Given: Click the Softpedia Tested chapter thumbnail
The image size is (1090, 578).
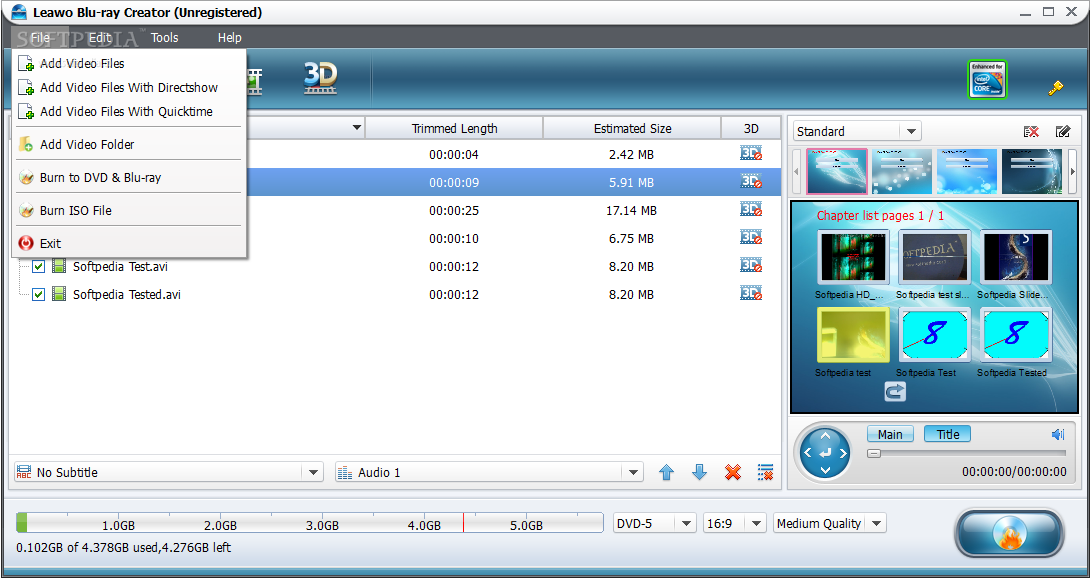Looking at the screenshot, I should click(1016, 335).
